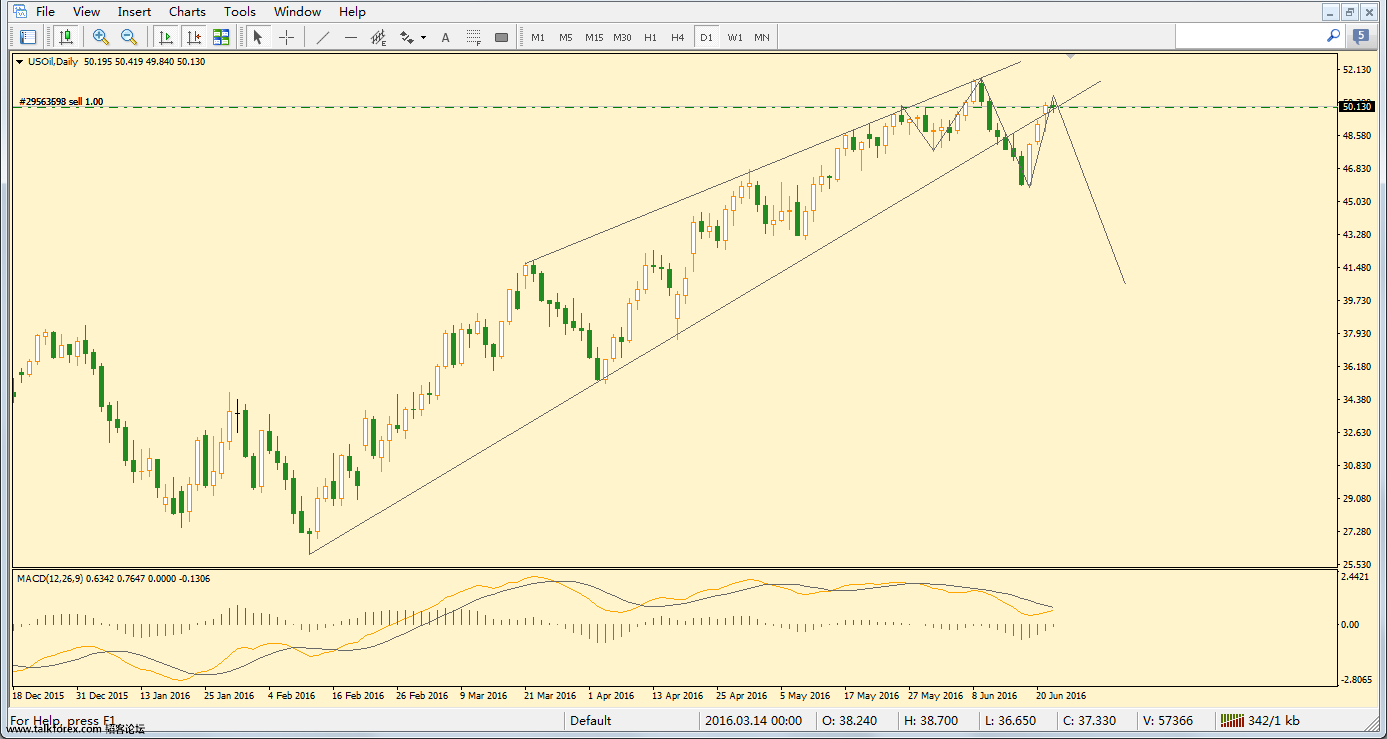Switch to the M5 timeframe
The image size is (1387, 739).
point(566,37)
